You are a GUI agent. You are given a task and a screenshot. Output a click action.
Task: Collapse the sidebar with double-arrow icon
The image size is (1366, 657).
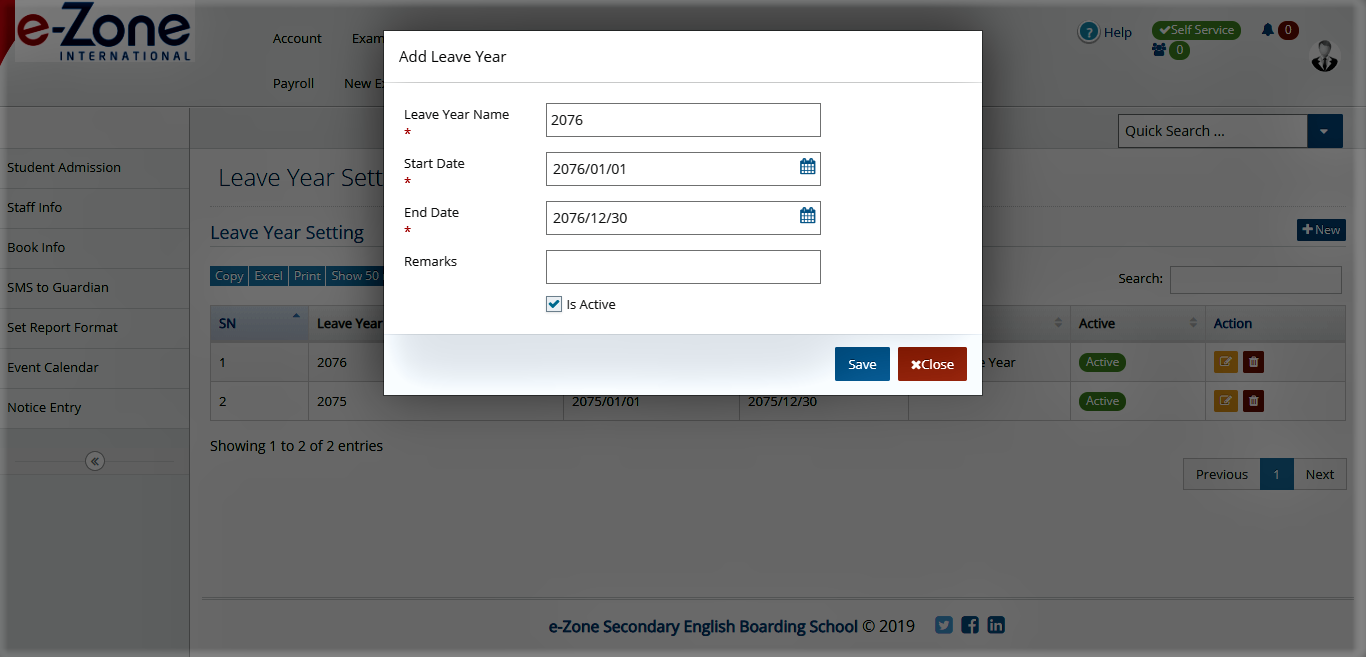click(95, 461)
